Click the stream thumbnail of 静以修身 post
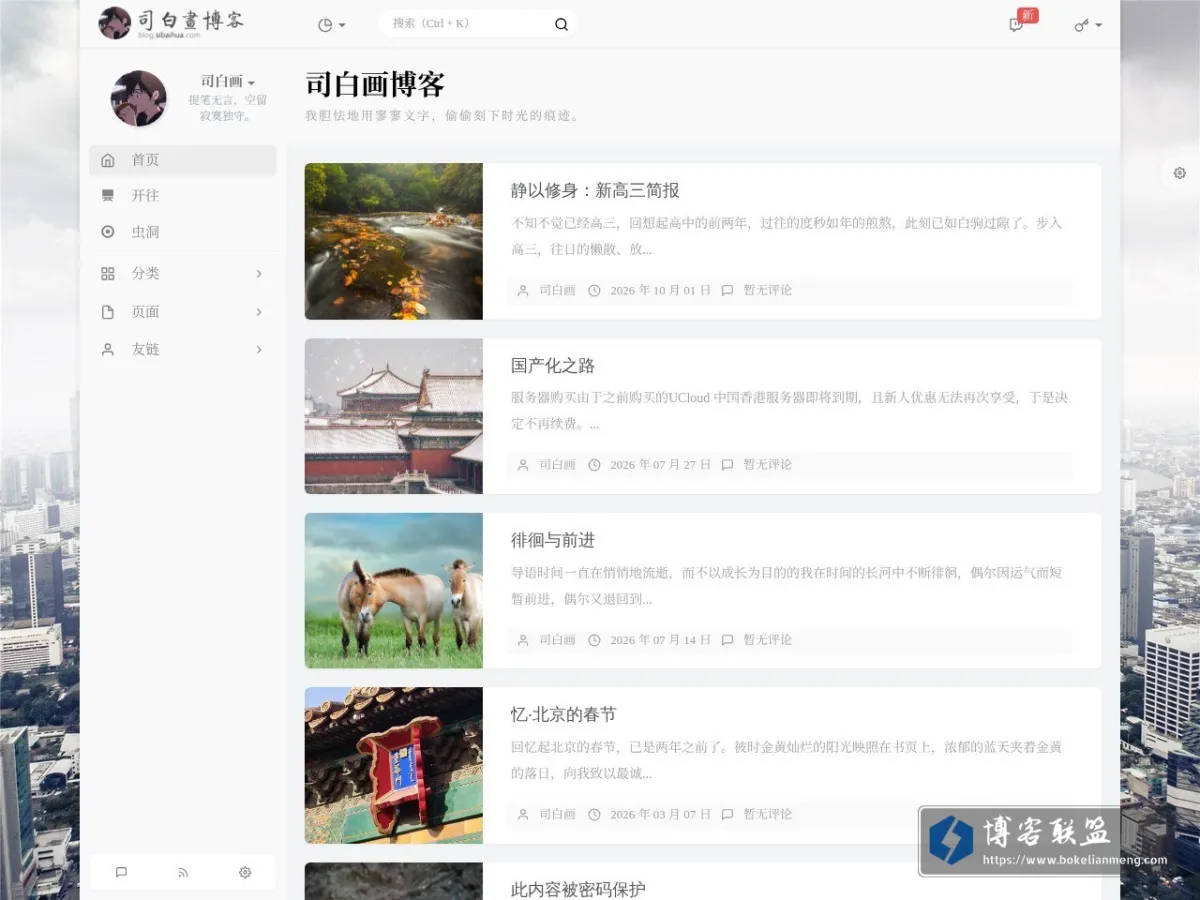The width and height of the screenshot is (1200, 900). coord(394,241)
